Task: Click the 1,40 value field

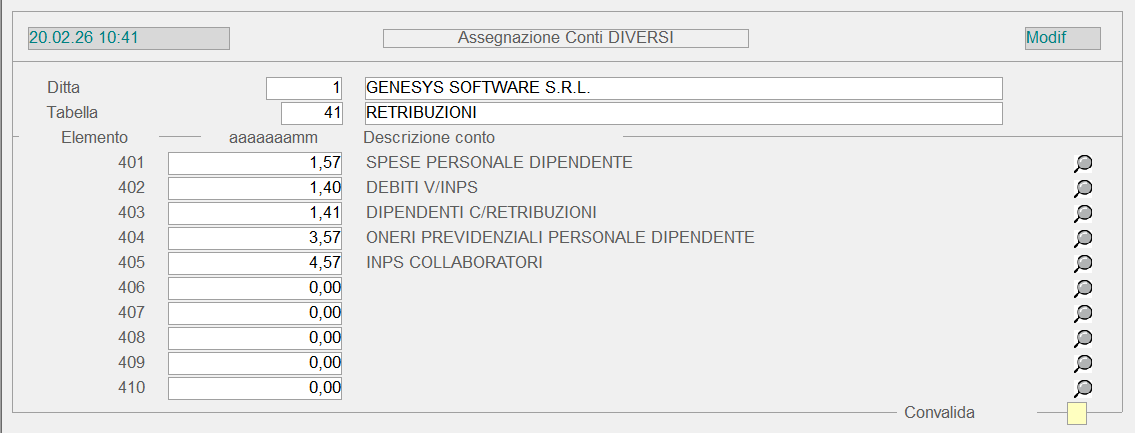Action: pyautogui.click(x=255, y=188)
